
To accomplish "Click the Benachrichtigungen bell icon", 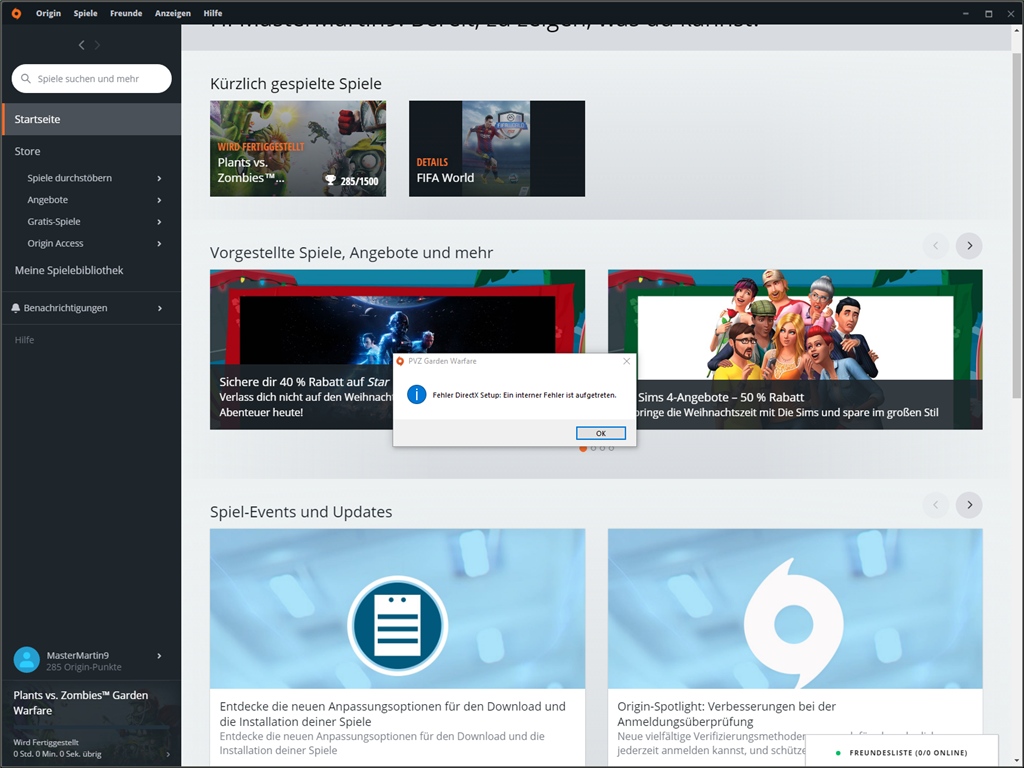I will [16, 308].
